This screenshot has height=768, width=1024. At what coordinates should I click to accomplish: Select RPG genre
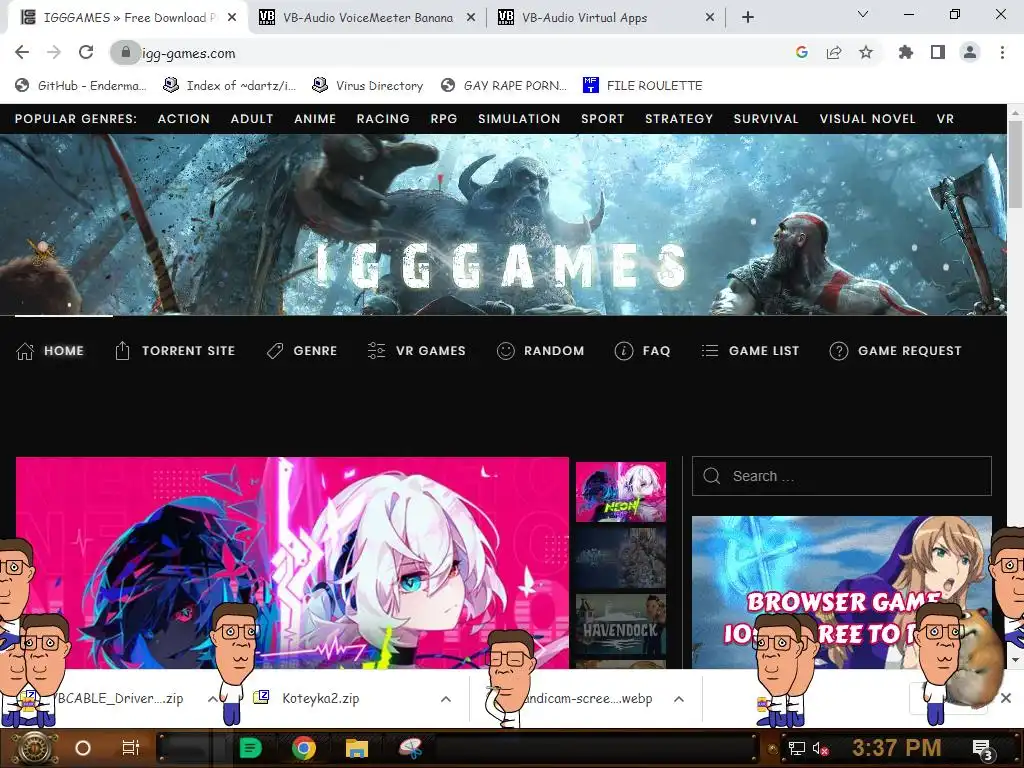tap(443, 119)
